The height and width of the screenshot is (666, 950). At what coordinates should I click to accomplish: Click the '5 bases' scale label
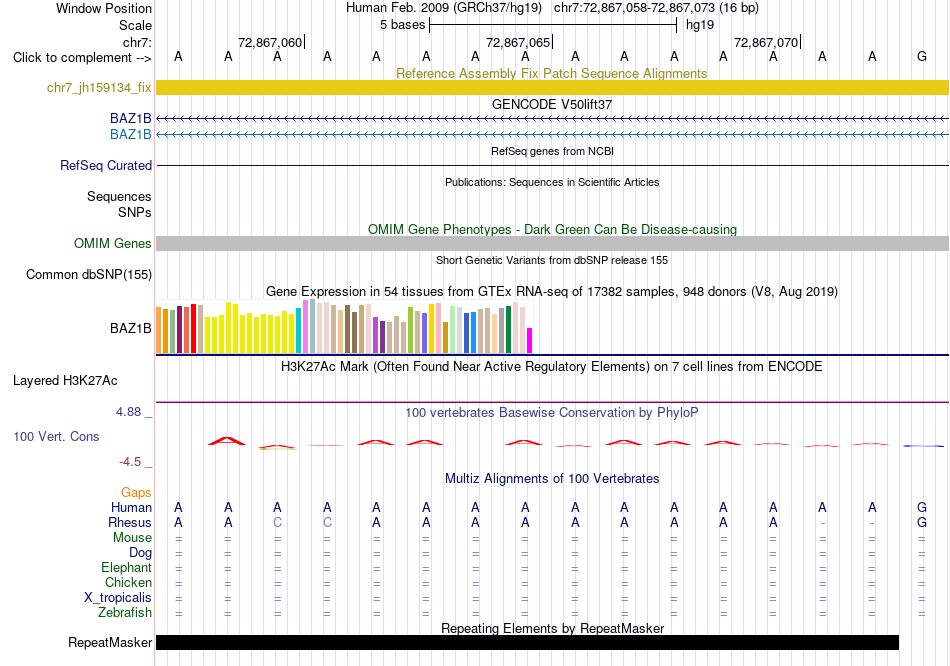402,25
